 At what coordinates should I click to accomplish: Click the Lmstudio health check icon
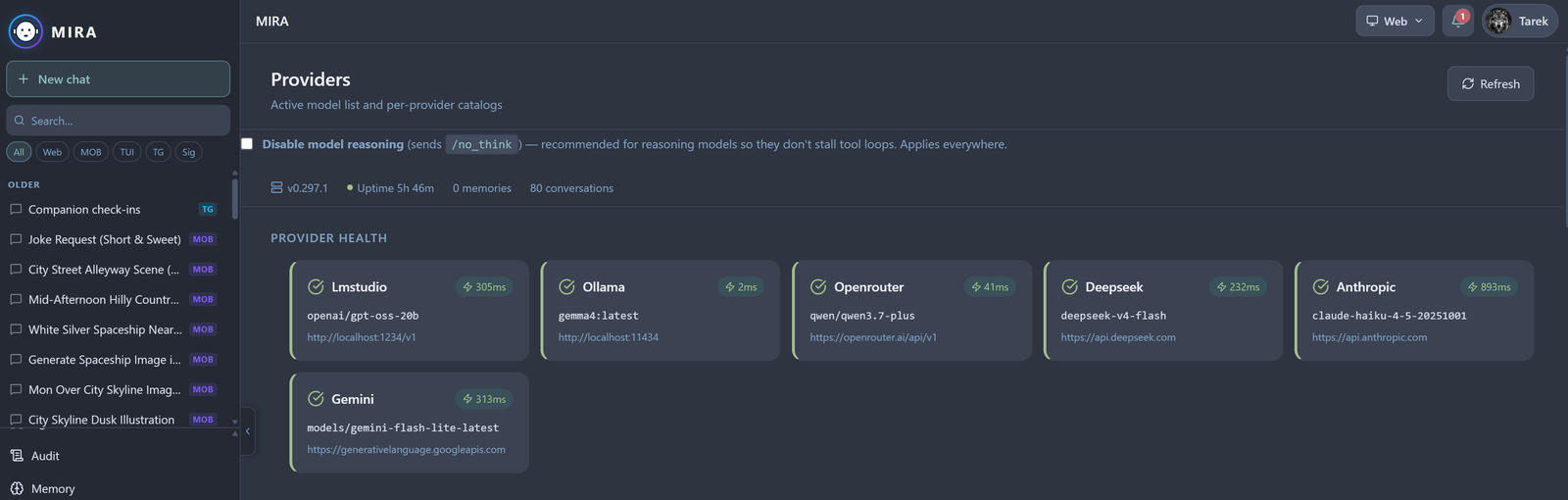316,287
